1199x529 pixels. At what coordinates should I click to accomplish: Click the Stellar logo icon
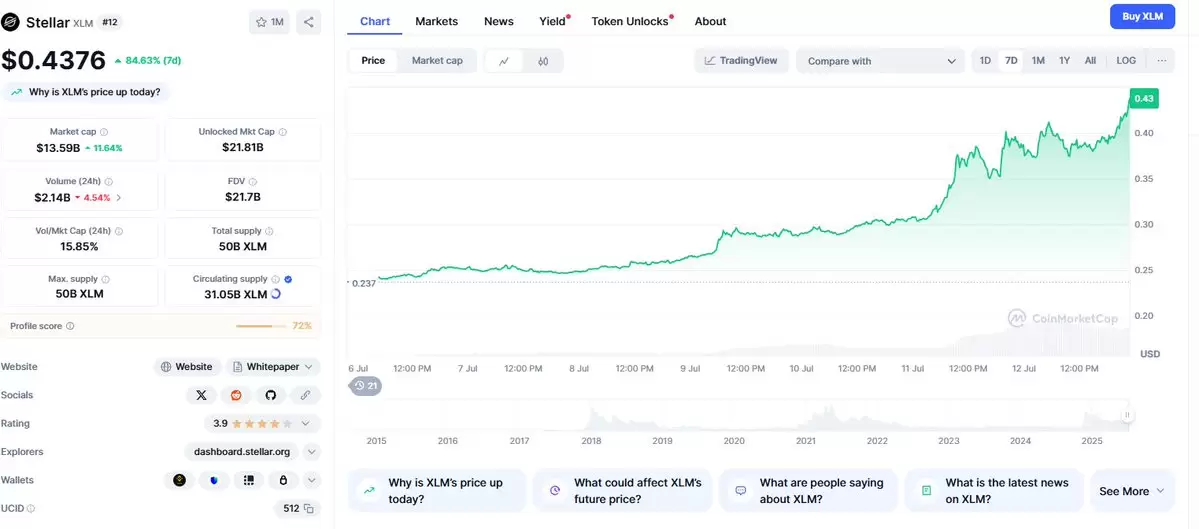[x=11, y=21]
